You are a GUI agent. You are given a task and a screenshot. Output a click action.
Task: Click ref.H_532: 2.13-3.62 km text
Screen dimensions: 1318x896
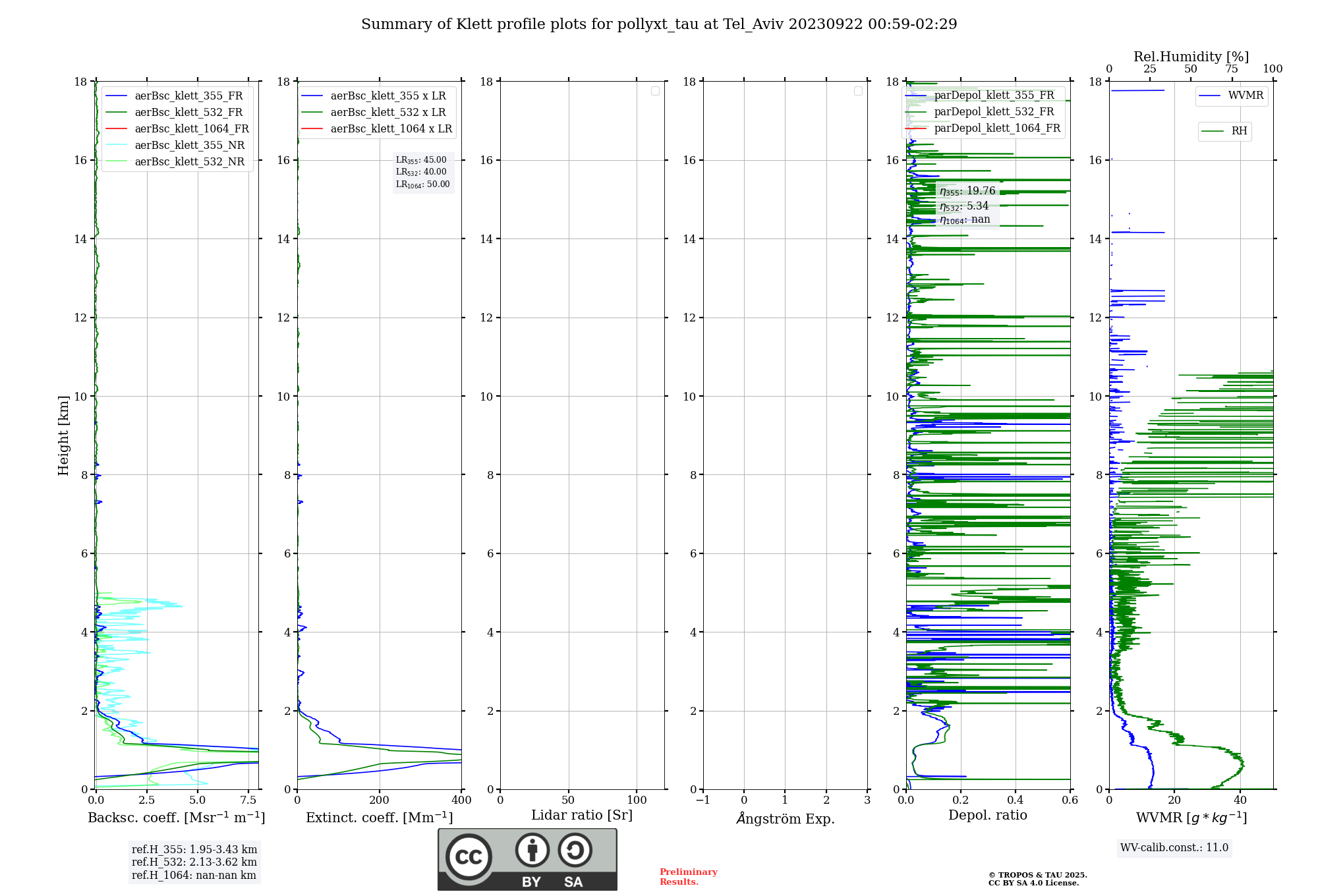(x=194, y=862)
